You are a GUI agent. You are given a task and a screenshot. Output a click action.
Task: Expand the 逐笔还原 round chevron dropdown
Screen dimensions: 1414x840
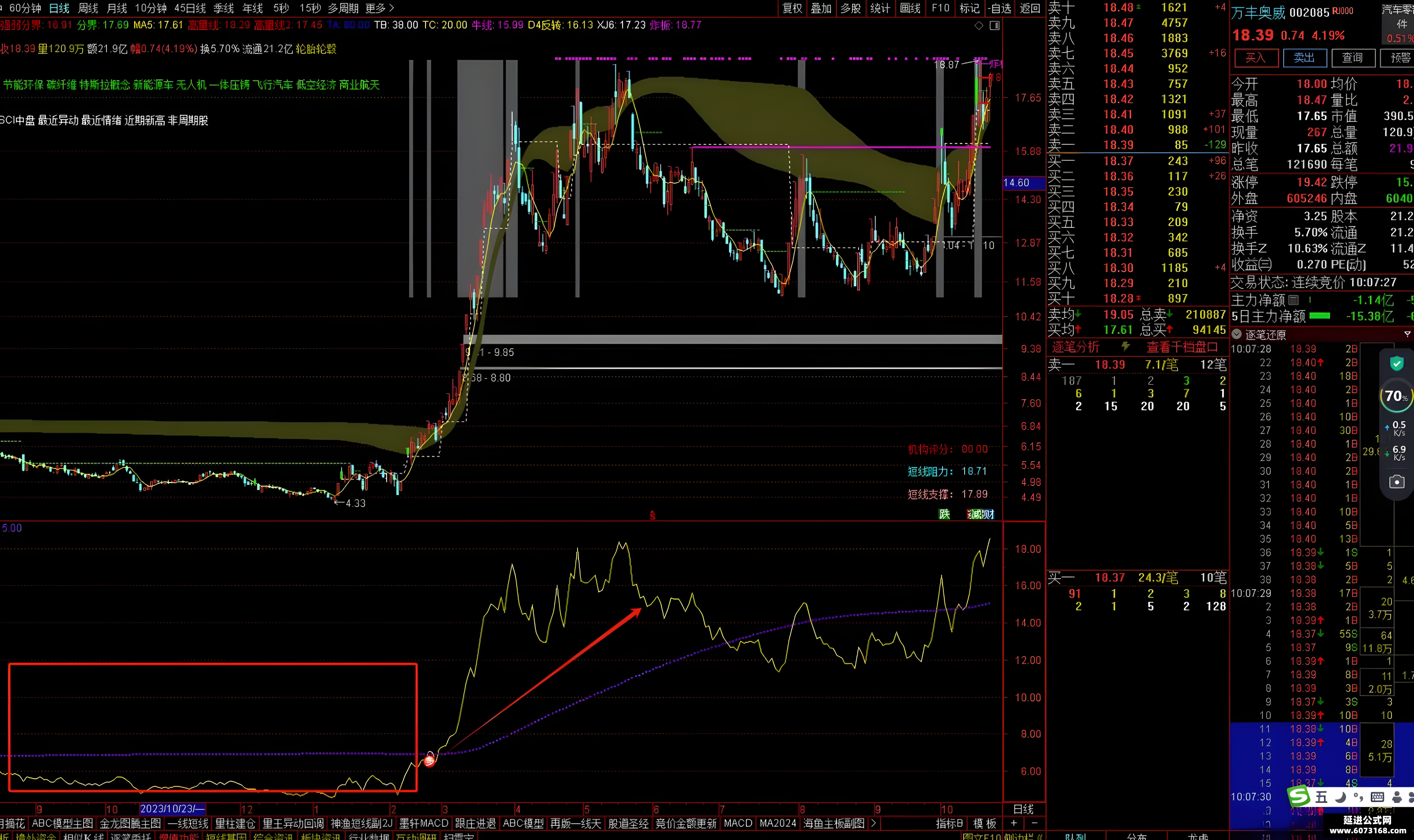1237,334
